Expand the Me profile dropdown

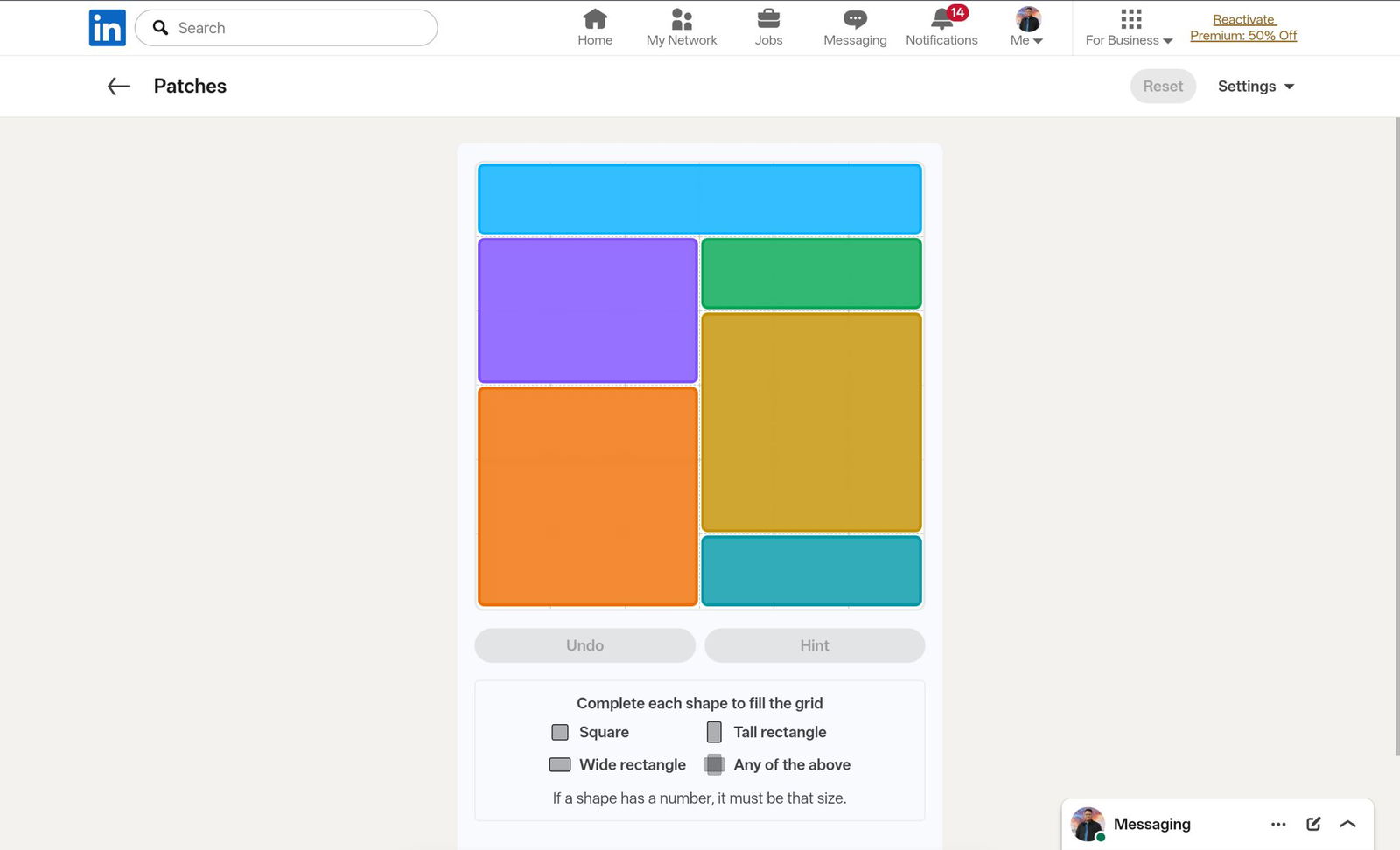coord(1027,28)
